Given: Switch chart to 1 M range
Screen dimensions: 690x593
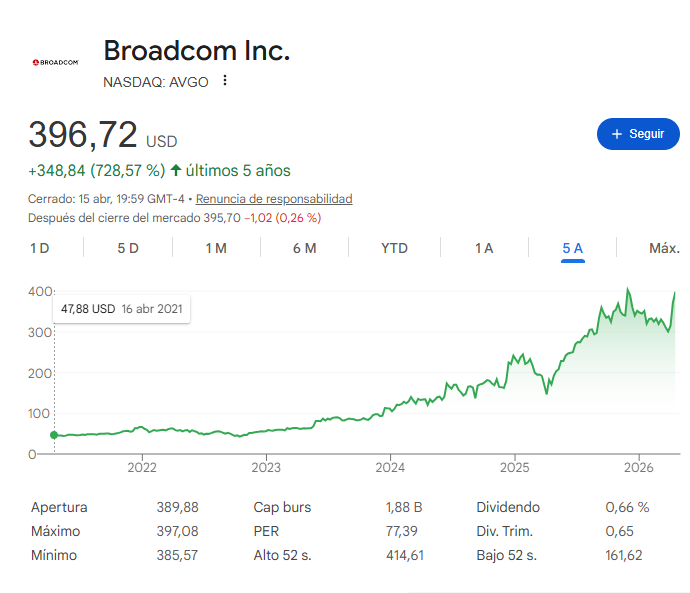Looking at the screenshot, I should [x=216, y=248].
